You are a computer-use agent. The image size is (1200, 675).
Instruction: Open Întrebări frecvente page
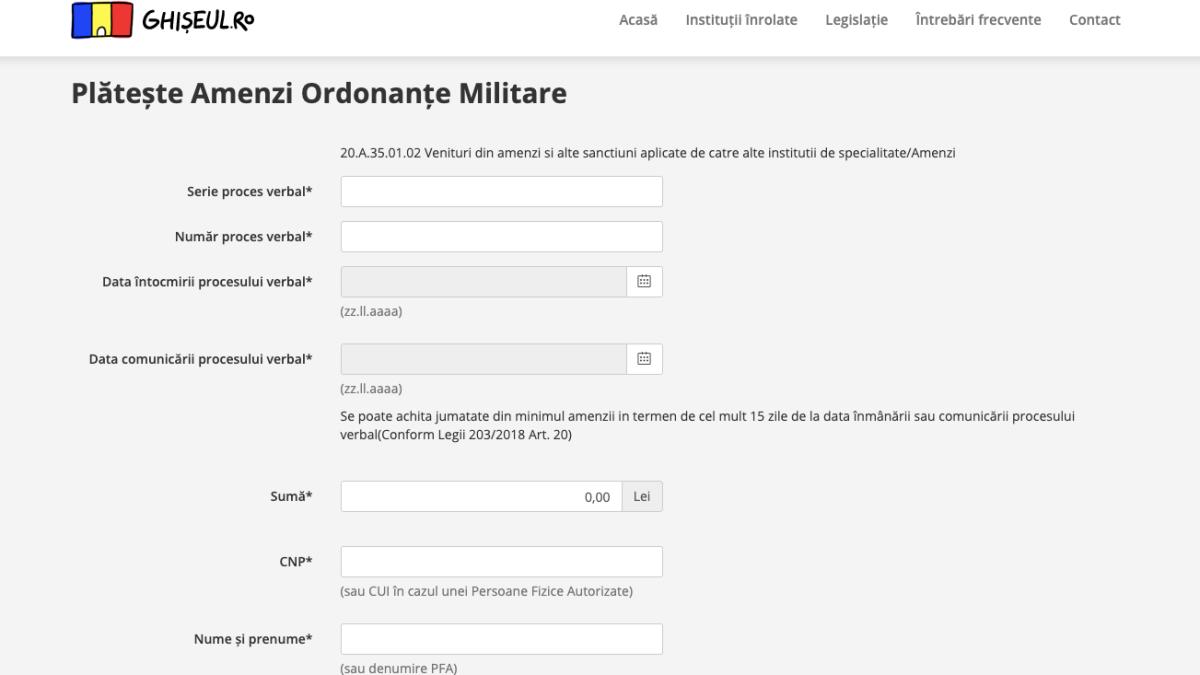coord(977,20)
